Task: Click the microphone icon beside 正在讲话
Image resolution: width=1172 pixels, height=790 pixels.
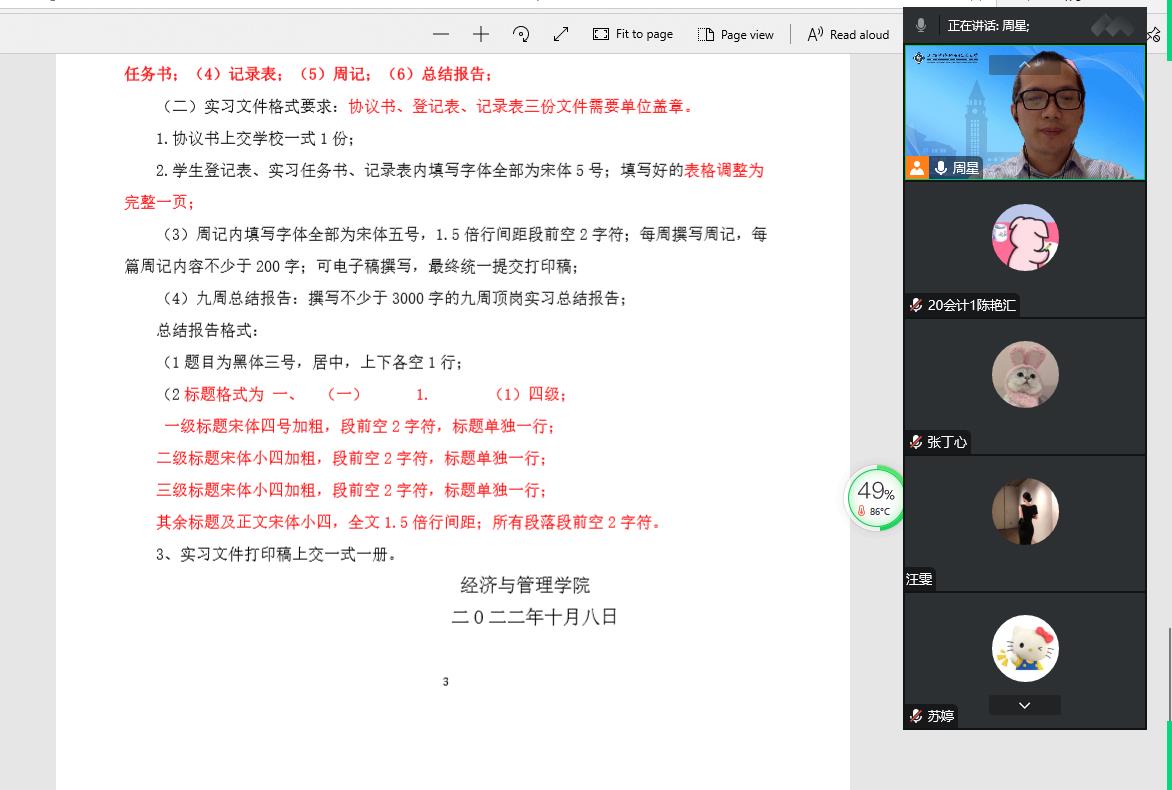Action: point(921,26)
